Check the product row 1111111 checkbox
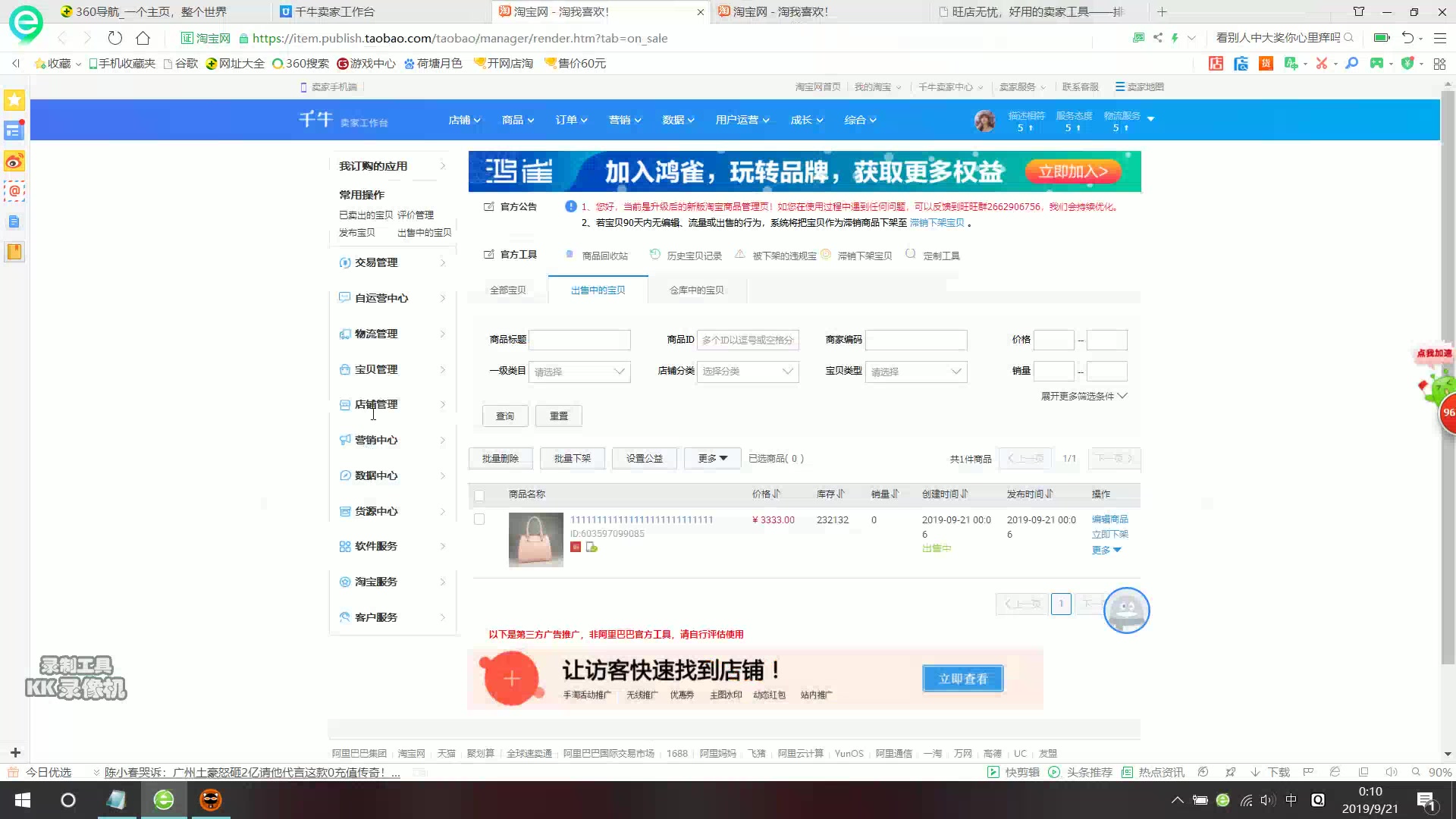The image size is (1456, 819). click(479, 519)
